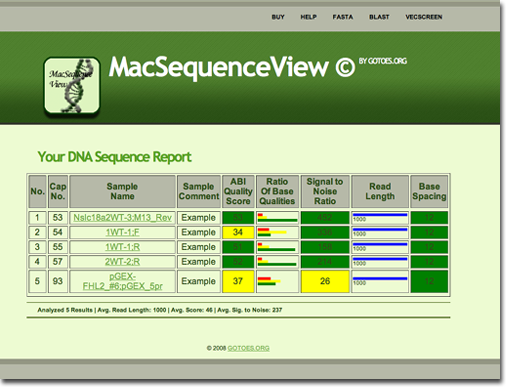512x391 pixels.
Task: Click the No. column header
Action: pyautogui.click(x=37, y=191)
